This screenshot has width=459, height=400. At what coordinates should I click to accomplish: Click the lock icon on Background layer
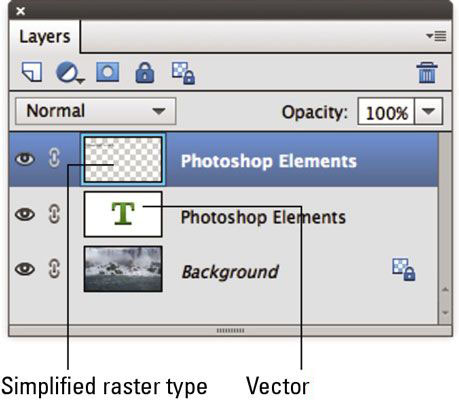[x=404, y=269]
